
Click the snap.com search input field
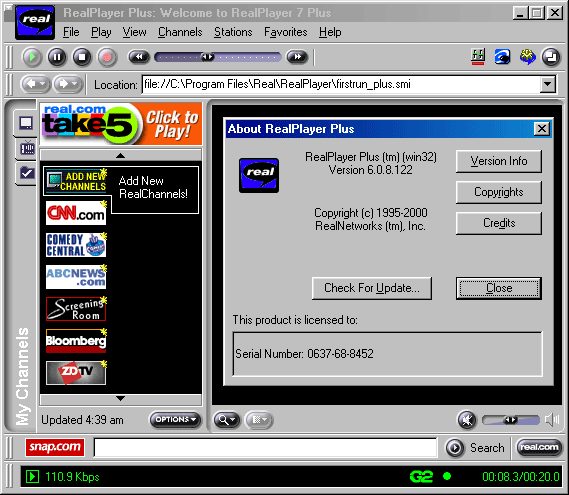pos(265,447)
